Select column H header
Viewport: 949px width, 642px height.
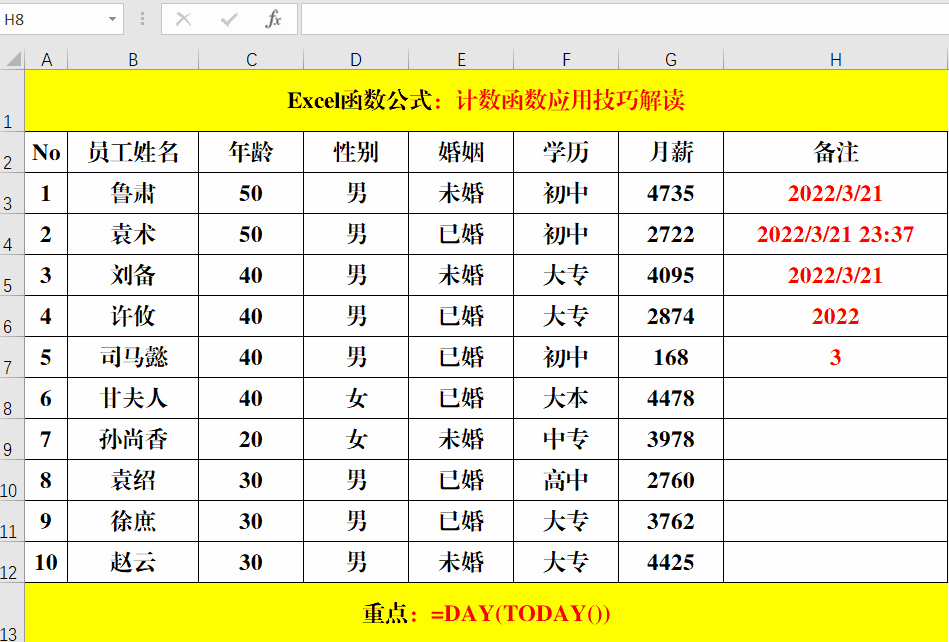(836, 59)
